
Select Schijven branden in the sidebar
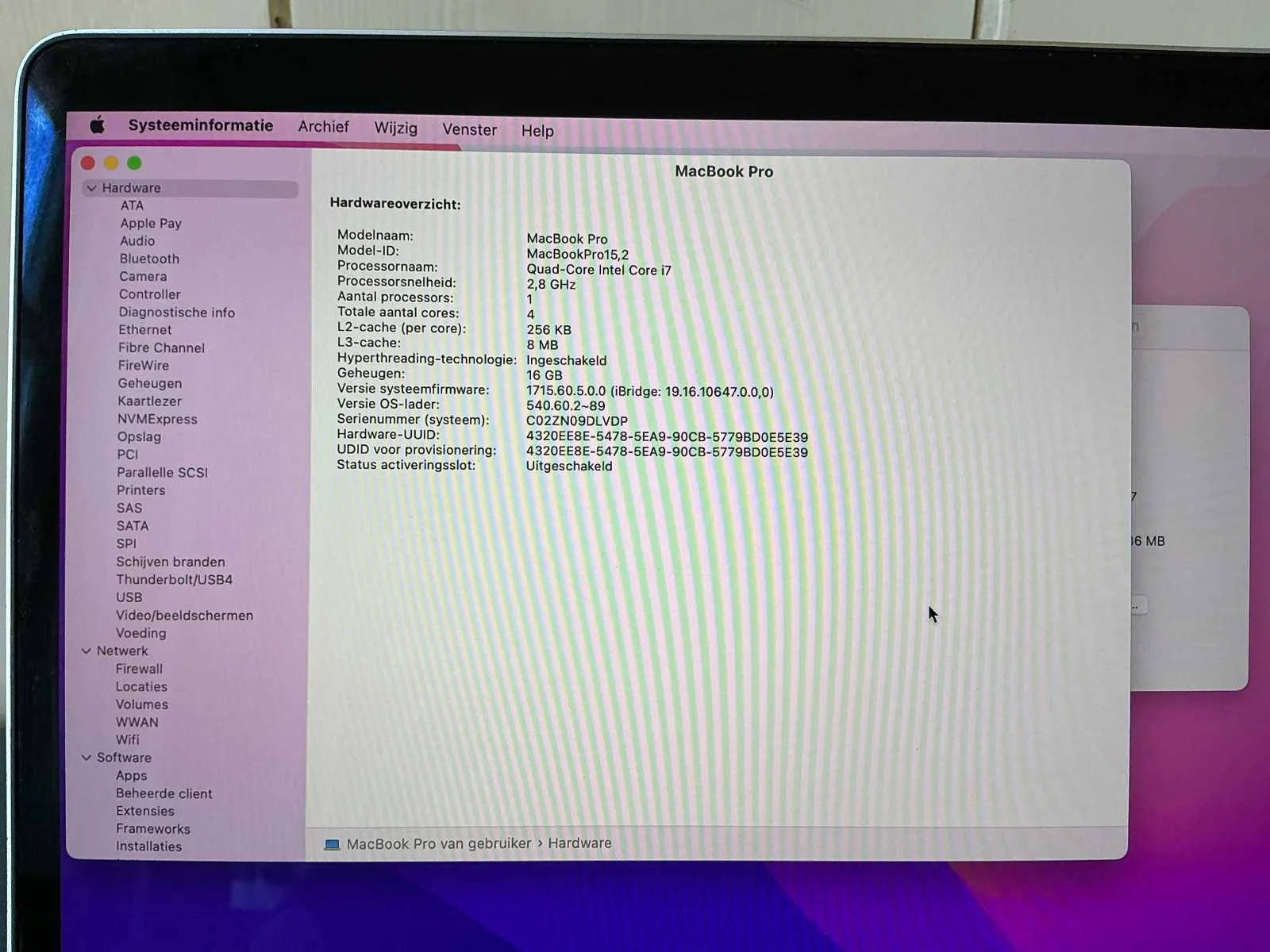coord(171,562)
